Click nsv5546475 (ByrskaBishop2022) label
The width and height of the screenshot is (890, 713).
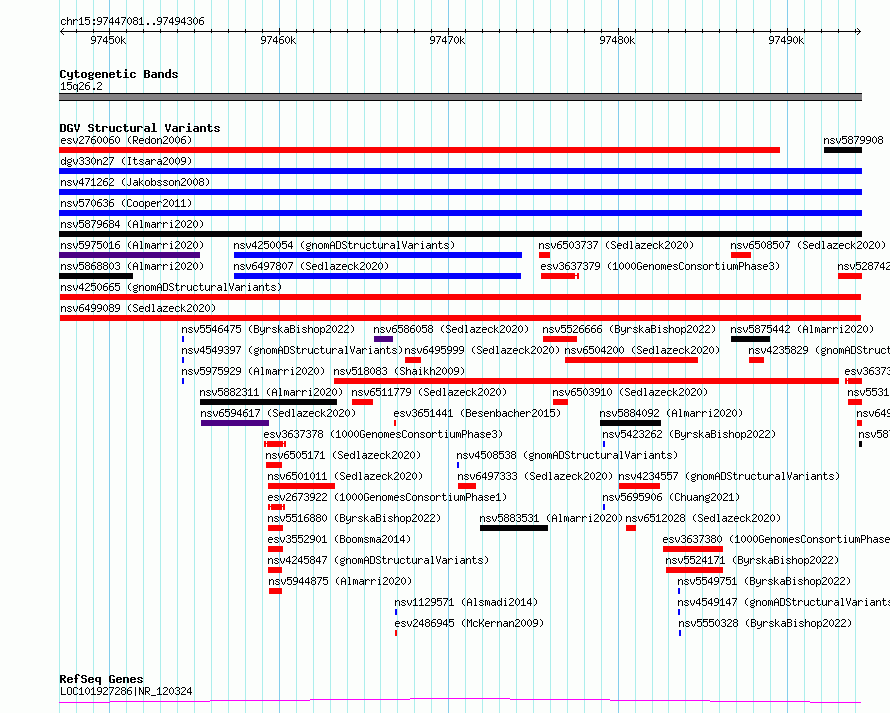click(x=268, y=329)
